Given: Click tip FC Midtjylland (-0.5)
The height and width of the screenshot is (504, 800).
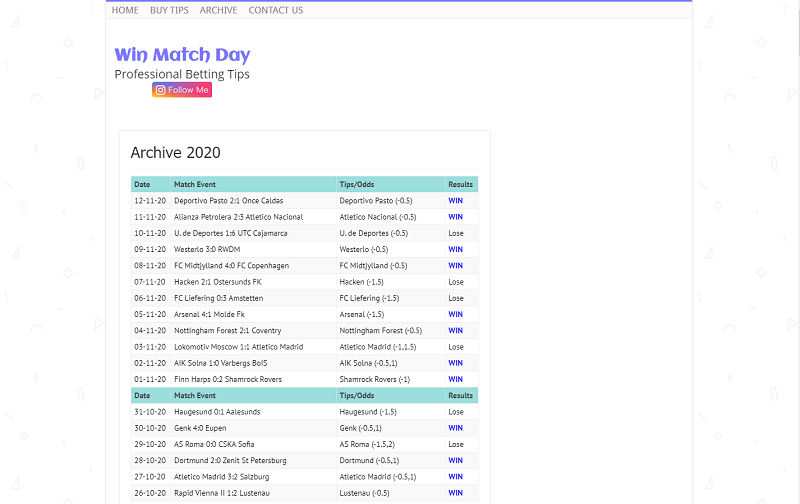Looking at the screenshot, I should (x=373, y=266).
